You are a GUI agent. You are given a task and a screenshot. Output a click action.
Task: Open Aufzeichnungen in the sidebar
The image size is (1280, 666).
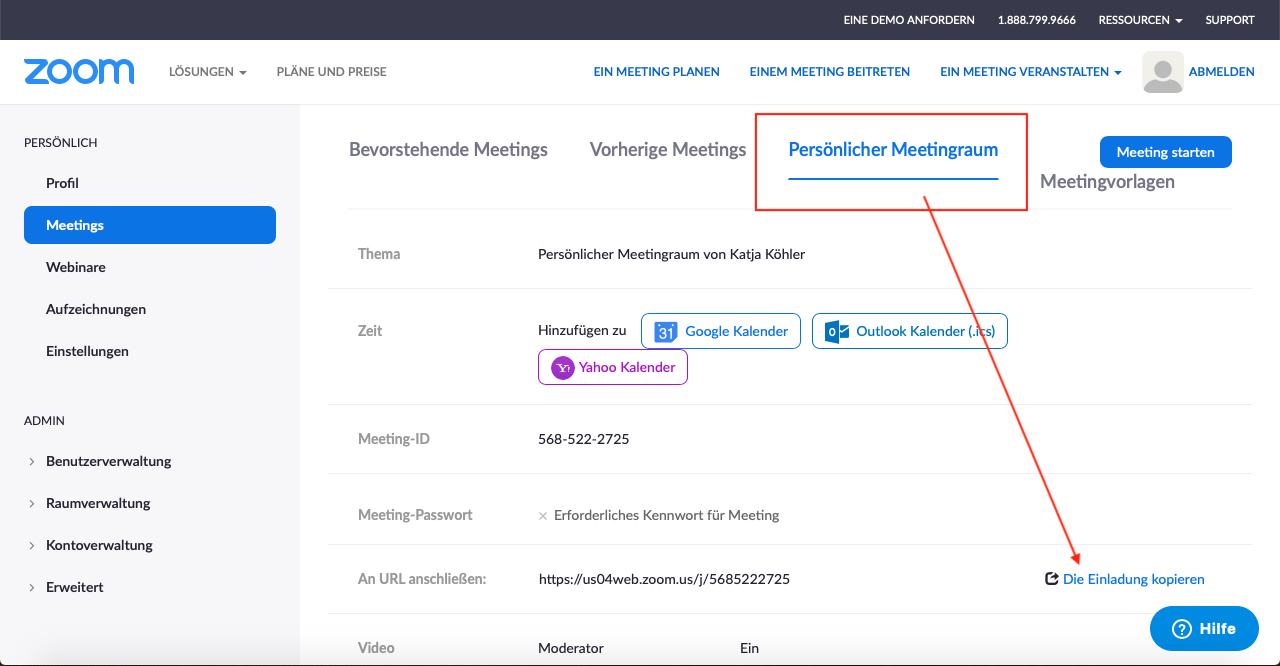tap(96, 309)
